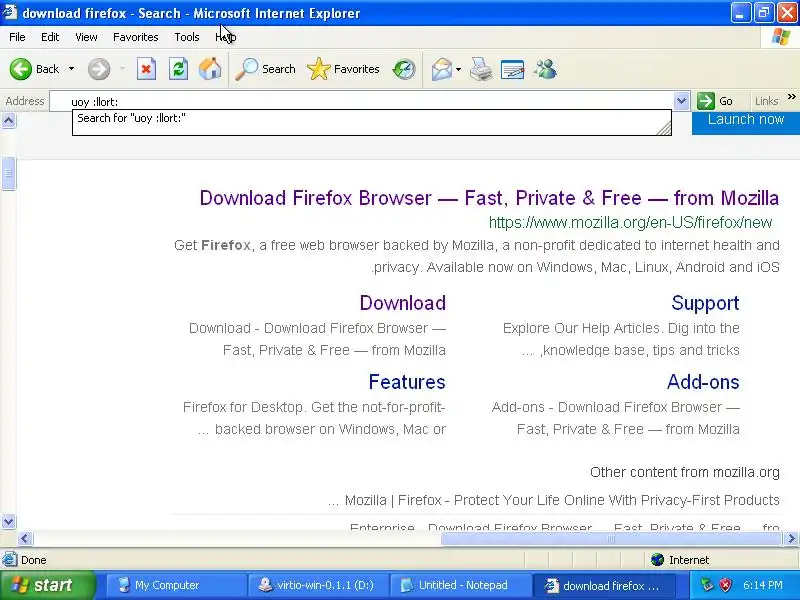Click 'Mozilla | Firefox - Protect Your Life Online' entry

562,500
